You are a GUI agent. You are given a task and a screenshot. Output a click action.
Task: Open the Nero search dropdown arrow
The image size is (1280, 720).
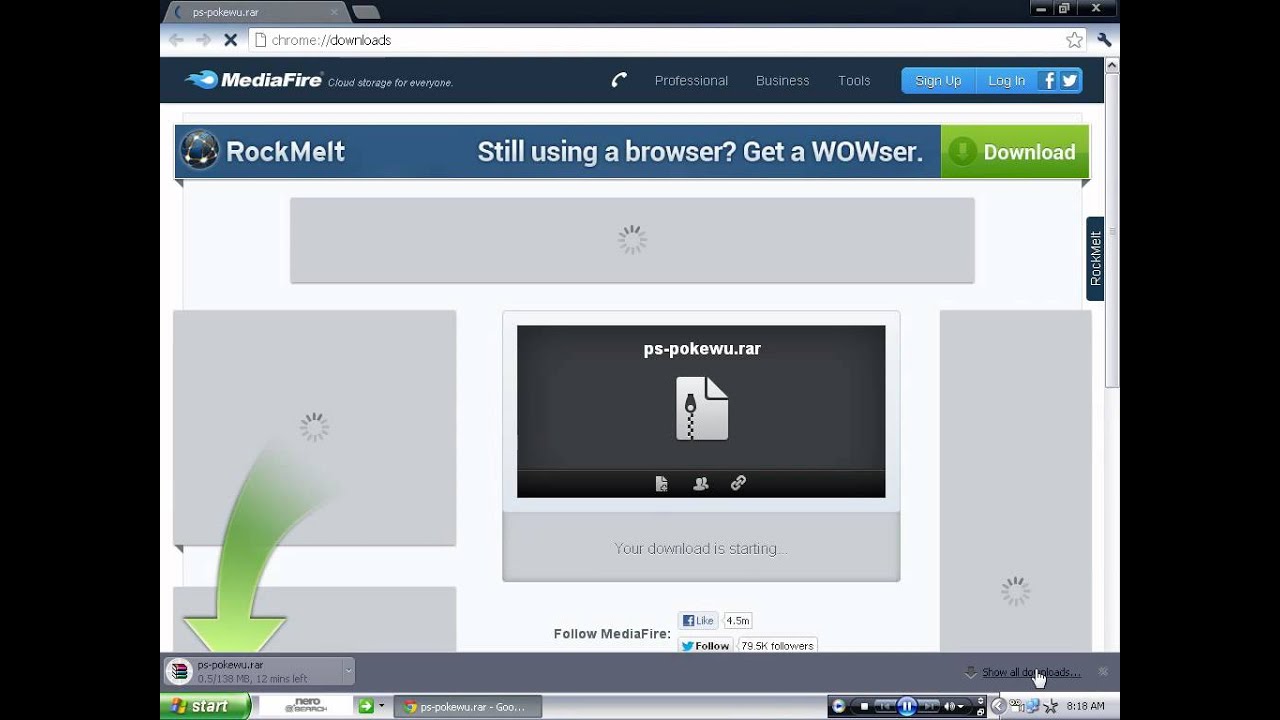381,706
